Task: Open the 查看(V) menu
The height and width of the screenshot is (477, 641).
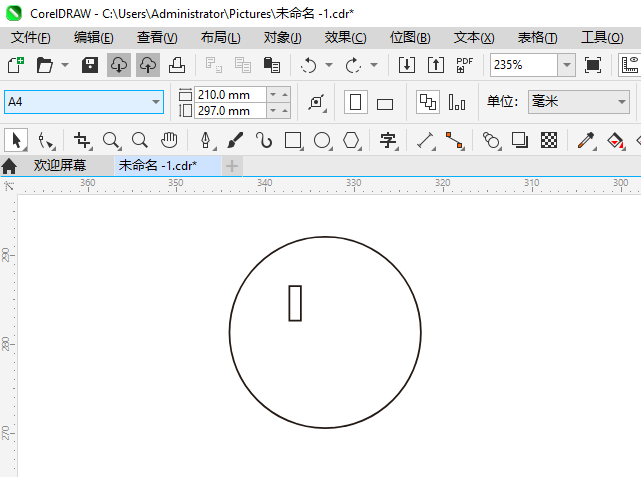Action: click(x=157, y=38)
